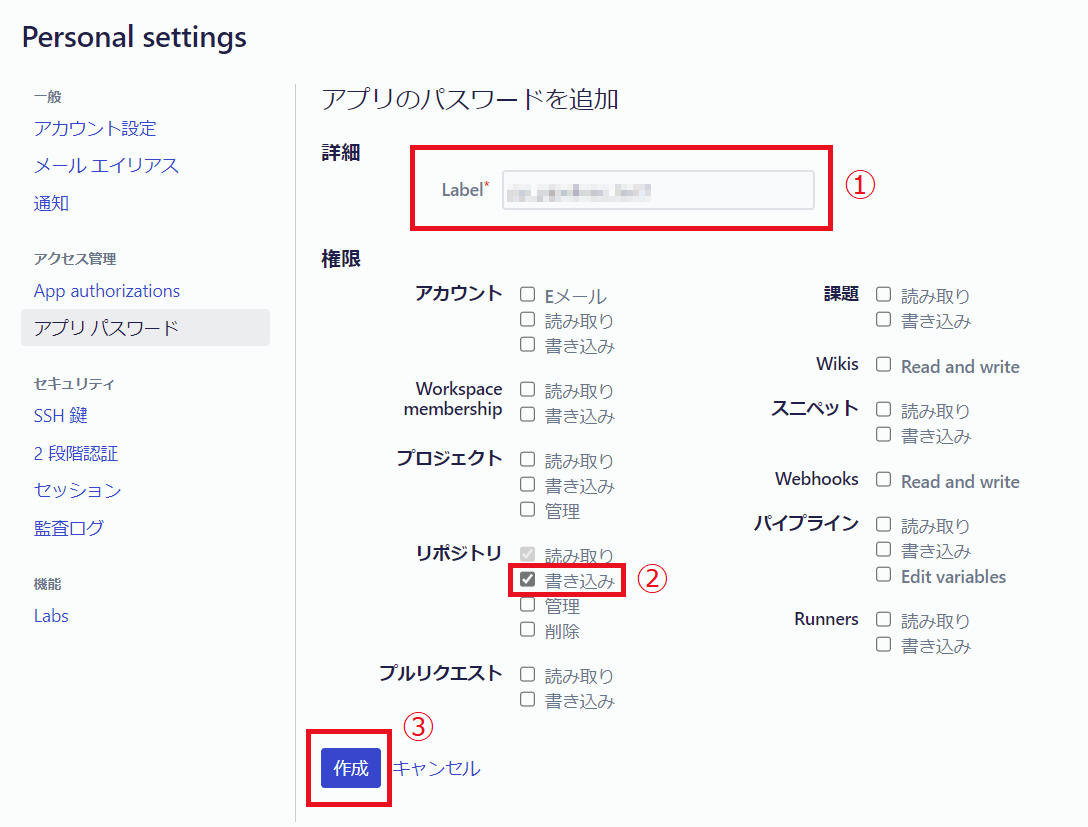Viewport: 1088px width, 827px height.
Task: Uncheck リポジトリ 書き込み checkbox
Action: point(528,579)
